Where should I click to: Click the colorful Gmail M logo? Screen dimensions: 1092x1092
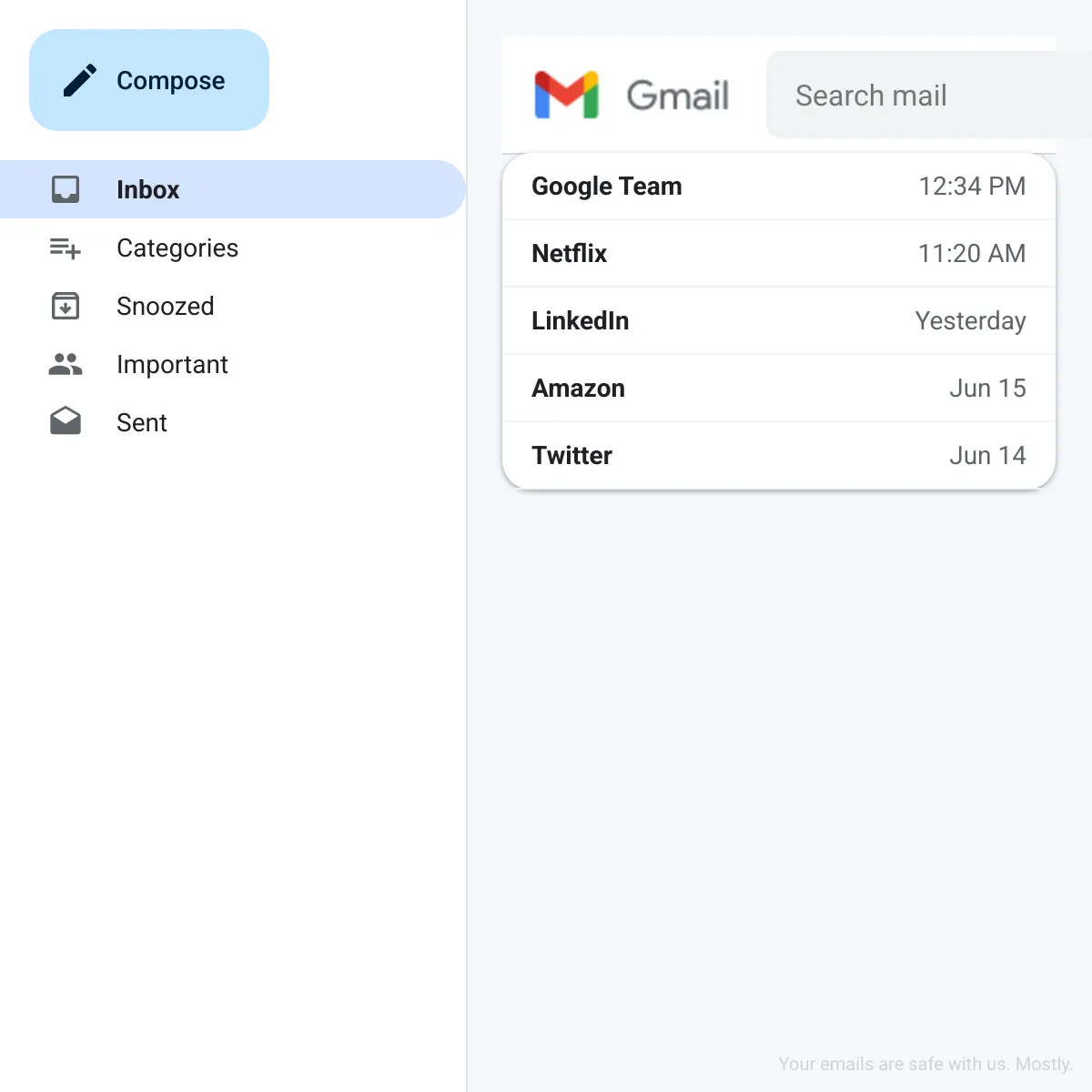(x=566, y=95)
